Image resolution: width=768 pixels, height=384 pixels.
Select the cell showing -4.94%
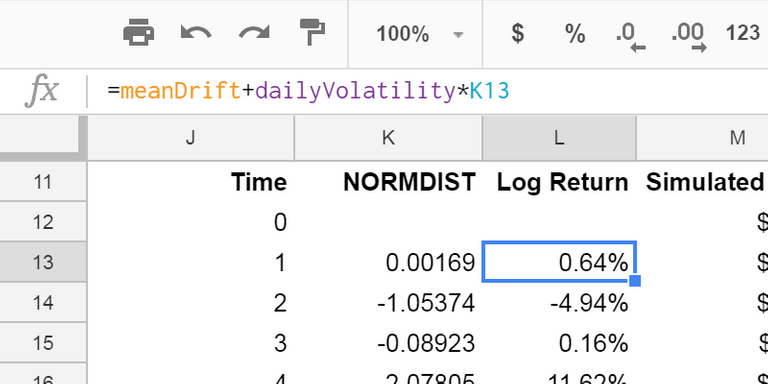559,303
